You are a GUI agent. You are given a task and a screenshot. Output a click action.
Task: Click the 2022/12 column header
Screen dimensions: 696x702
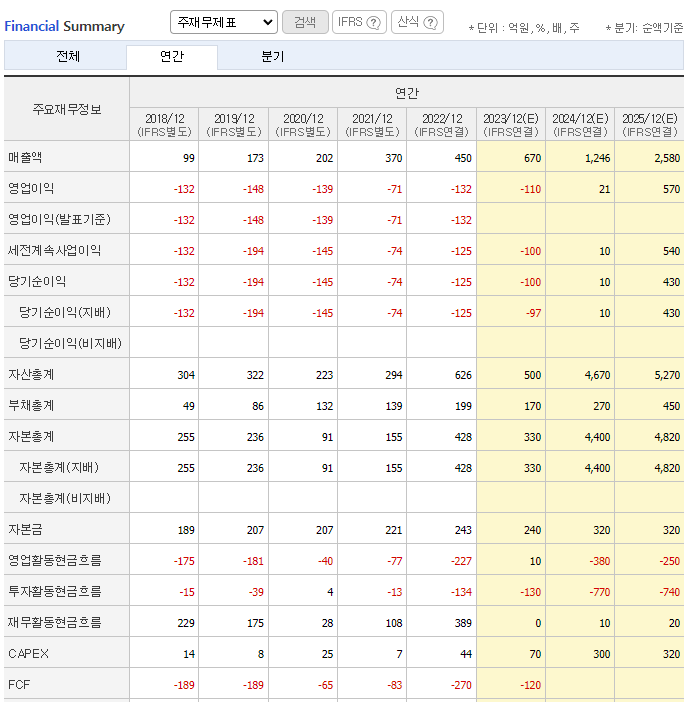tap(442, 124)
